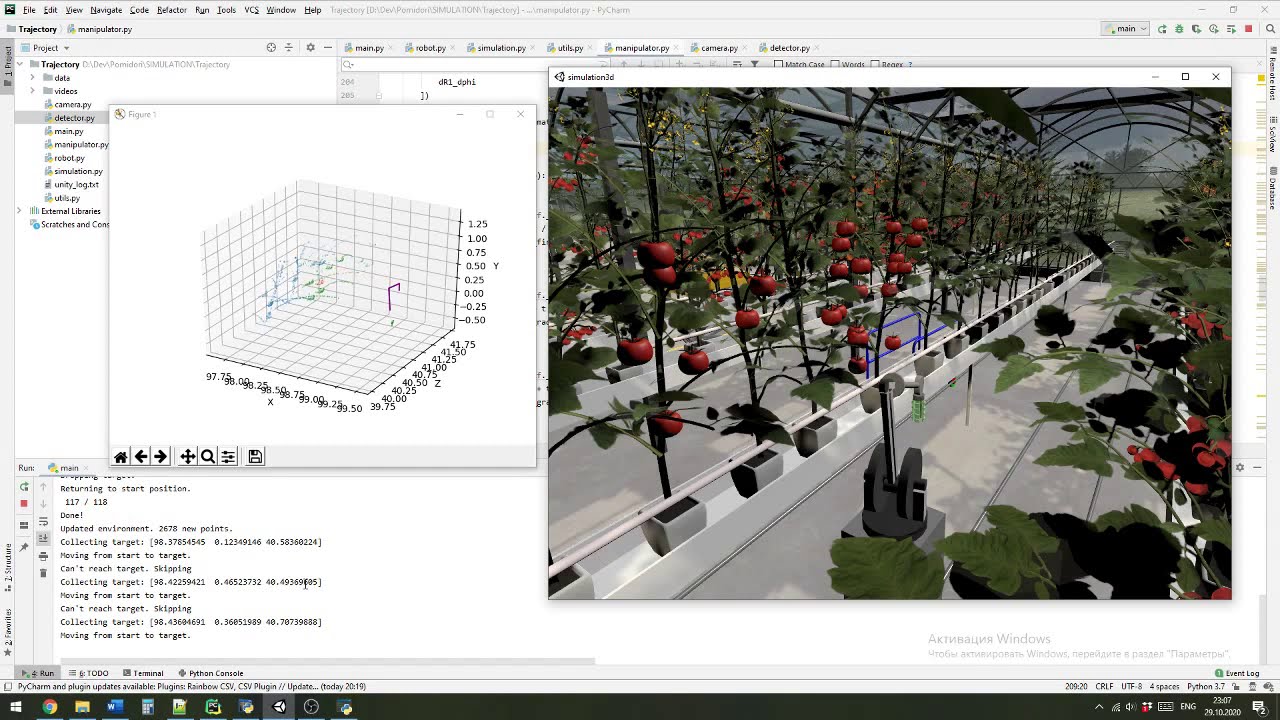The image size is (1280, 720).
Task: Expand the data folder
Action: pos(33,77)
